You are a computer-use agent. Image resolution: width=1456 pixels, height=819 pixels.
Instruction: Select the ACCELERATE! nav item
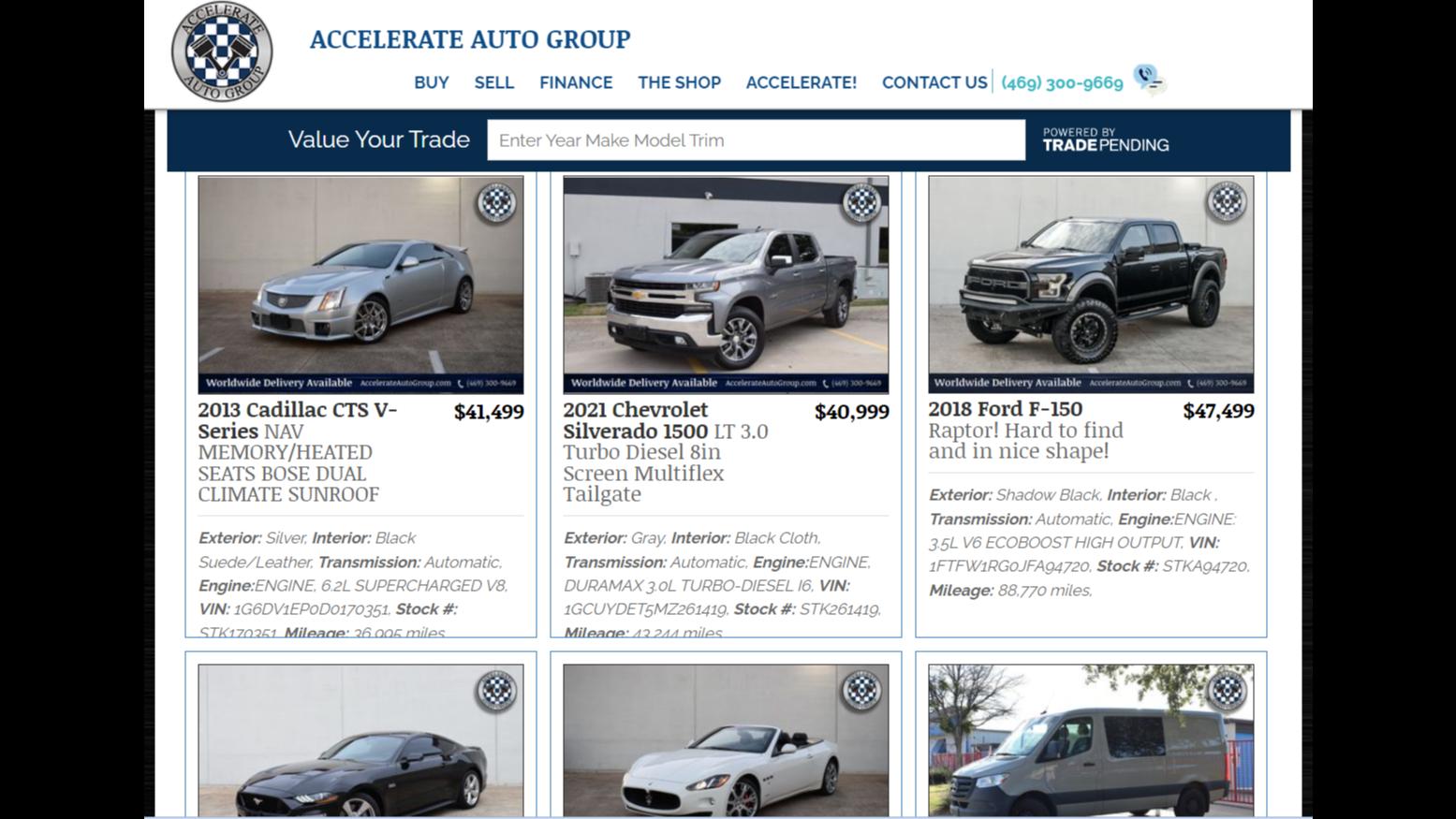(x=802, y=82)
